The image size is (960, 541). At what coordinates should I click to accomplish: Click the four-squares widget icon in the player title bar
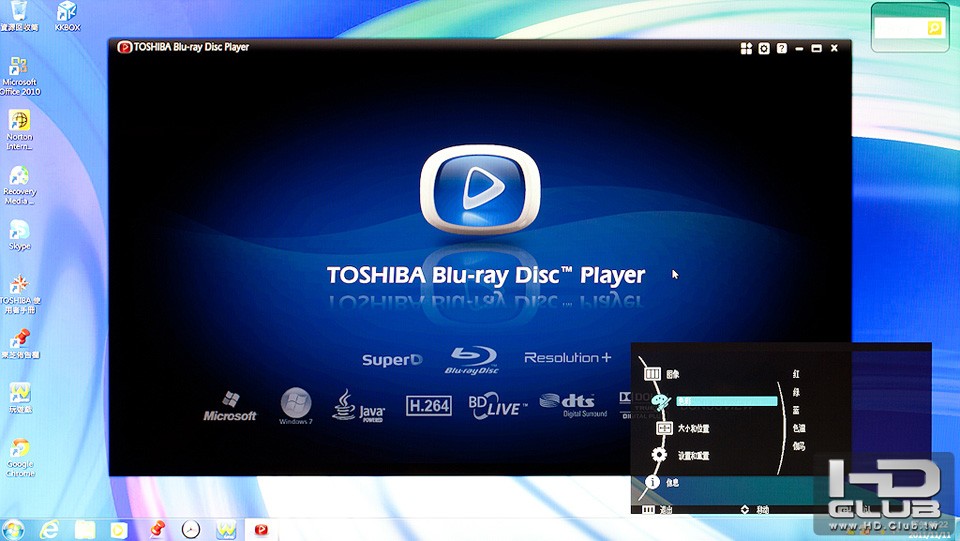(746, 48)
